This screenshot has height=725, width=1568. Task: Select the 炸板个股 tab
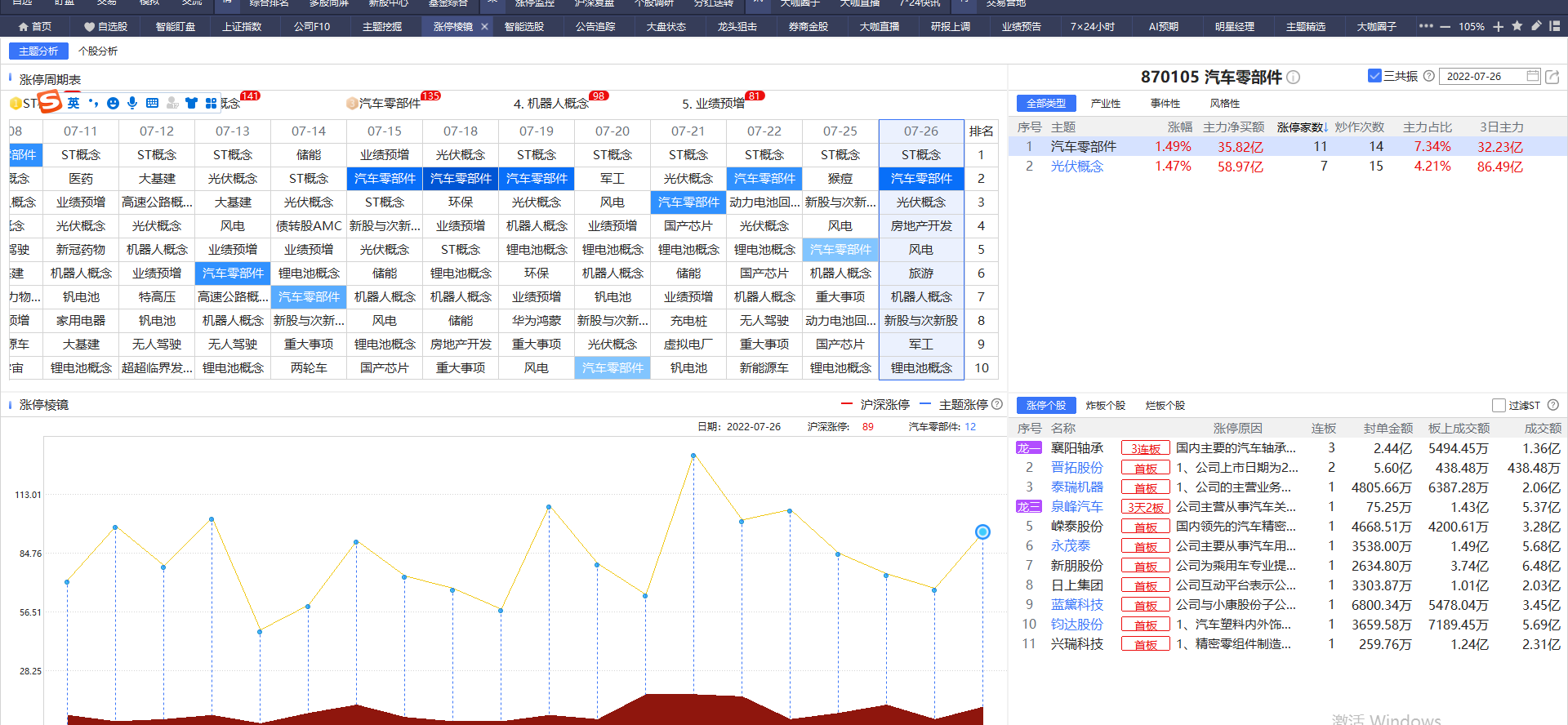coord(1105,405)
